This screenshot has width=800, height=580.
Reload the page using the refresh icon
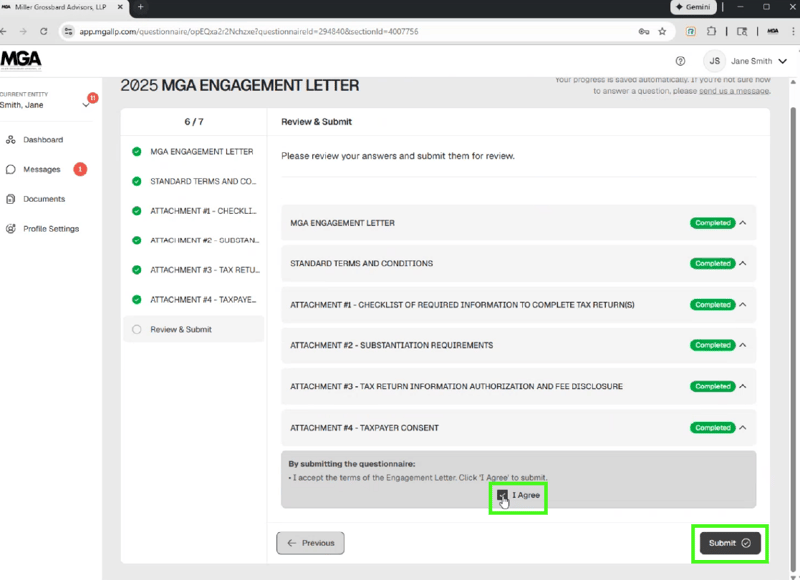[x=44, y=32]
